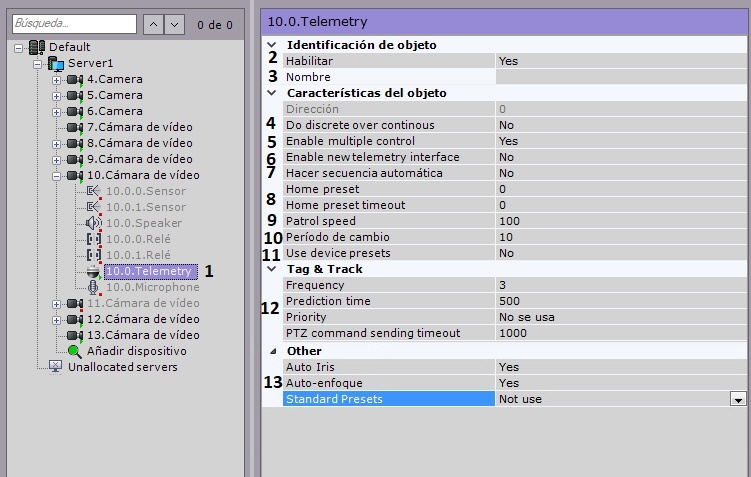Click the 12.Cámara de vídeo icon
The width and height of the screenshot is (751, 477).
pos(75,319)
